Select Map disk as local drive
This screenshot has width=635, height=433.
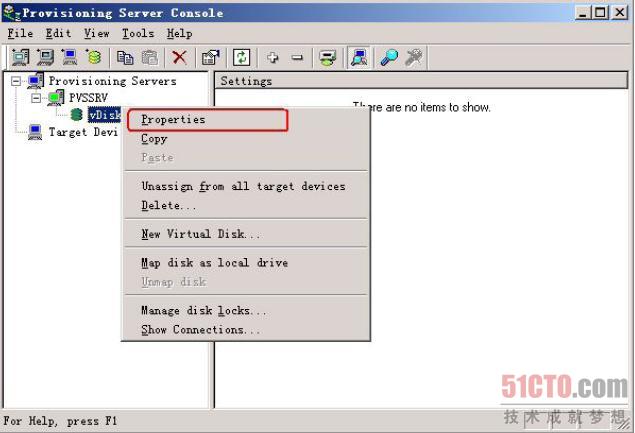tap(245, 263)
